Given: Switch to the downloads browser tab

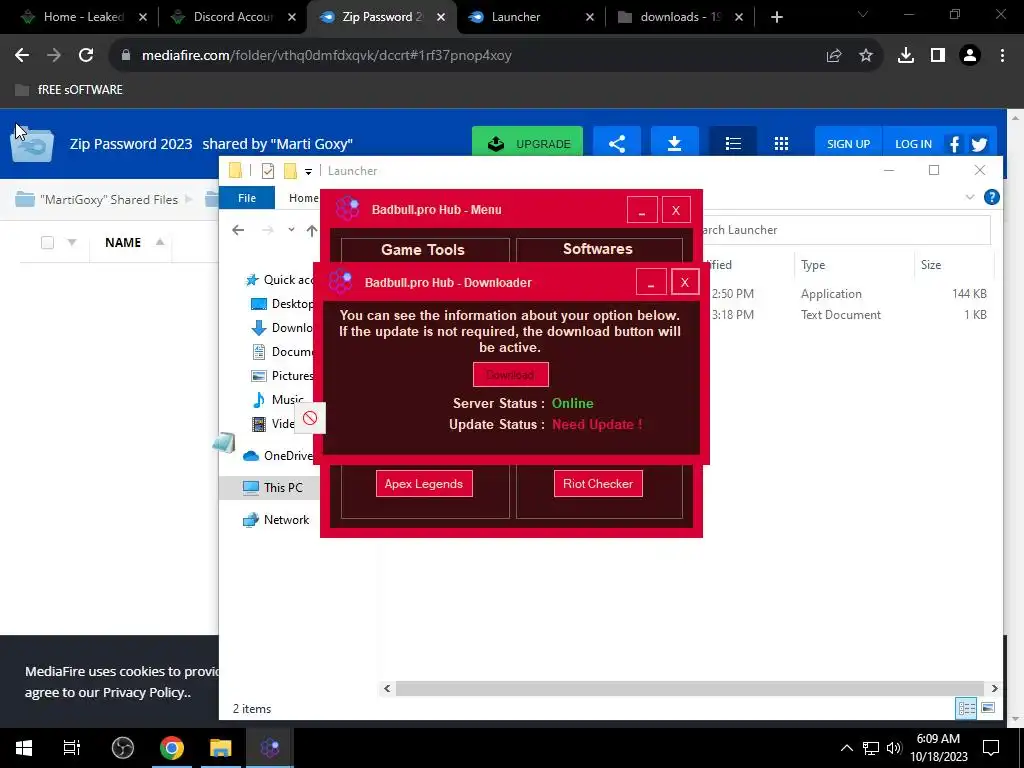Looking at the screenshot, I should click(681, 17).
